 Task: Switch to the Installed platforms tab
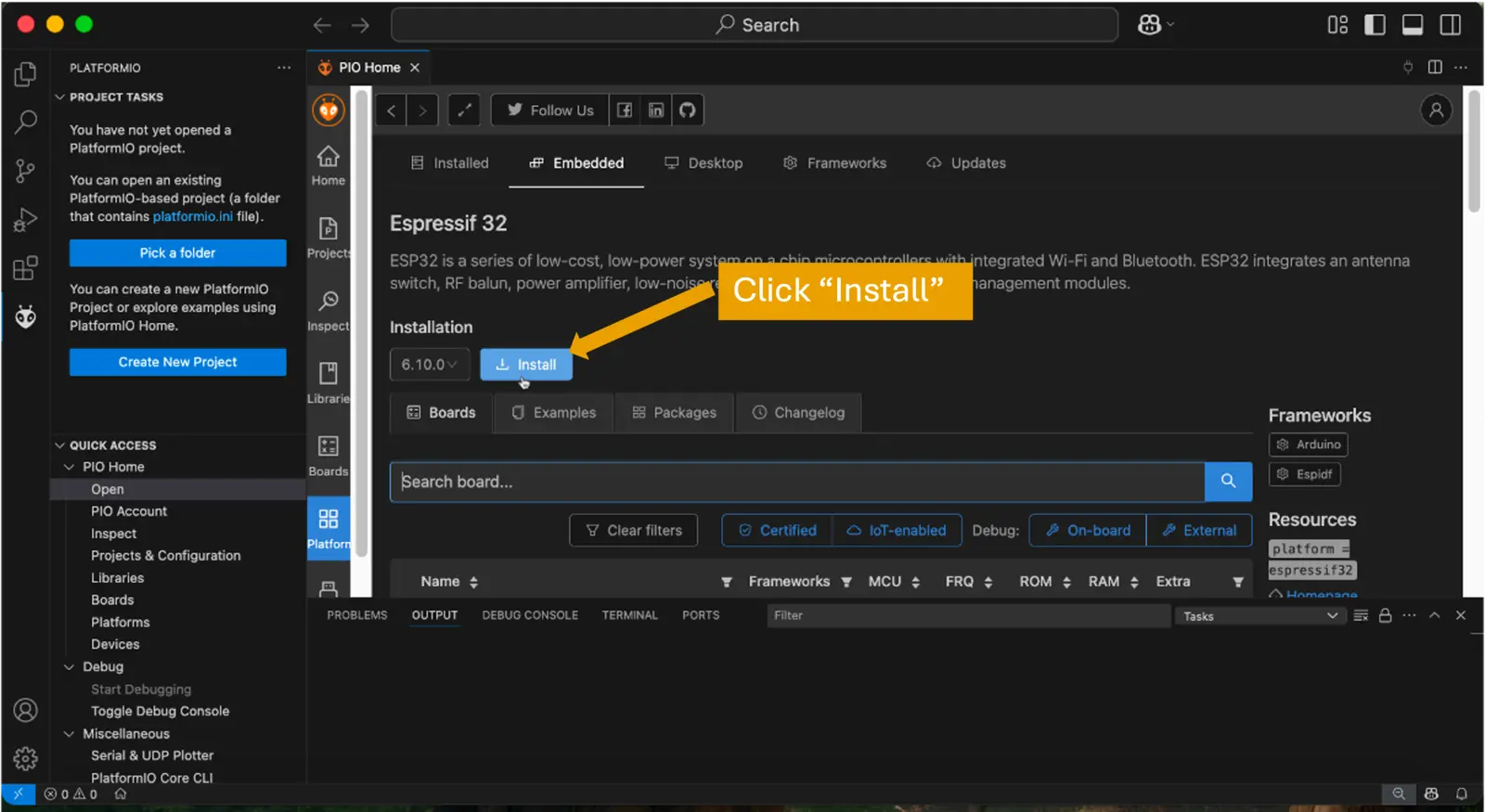click(449, 163)
